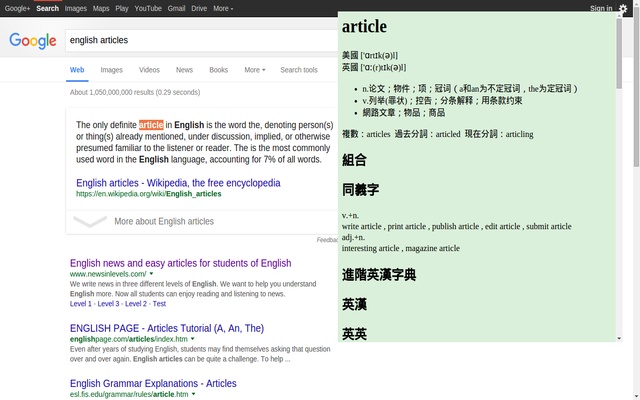This screenshot has width=640, height=400.
Task: Click the article headword in dictionary popup
Action: 364,27
